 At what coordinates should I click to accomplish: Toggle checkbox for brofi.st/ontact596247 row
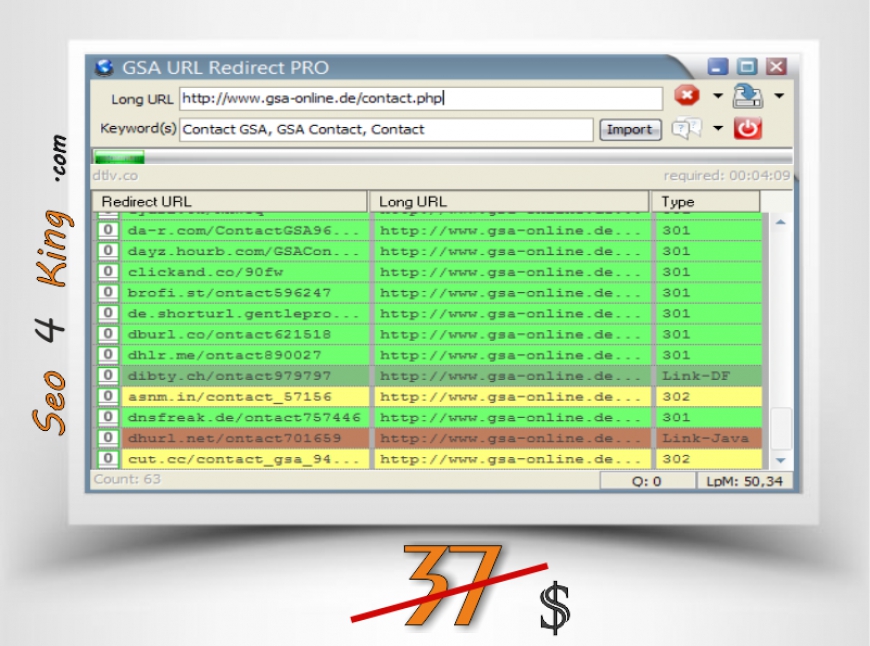(x=108, y=292)
